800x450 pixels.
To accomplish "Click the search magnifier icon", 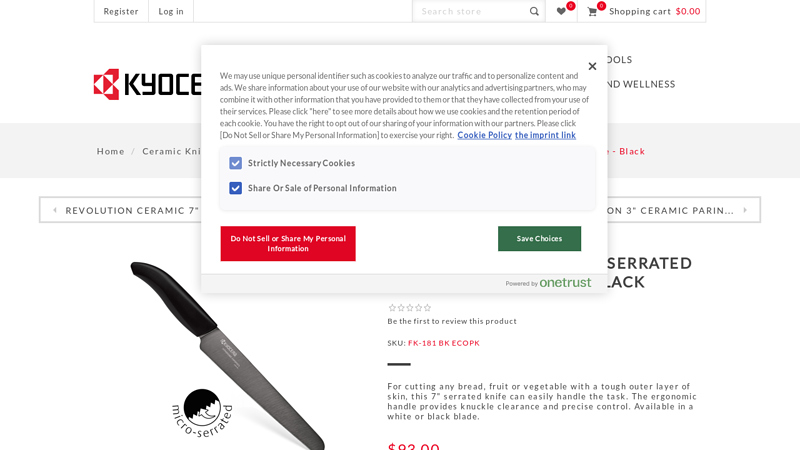I will pos(534,11).
